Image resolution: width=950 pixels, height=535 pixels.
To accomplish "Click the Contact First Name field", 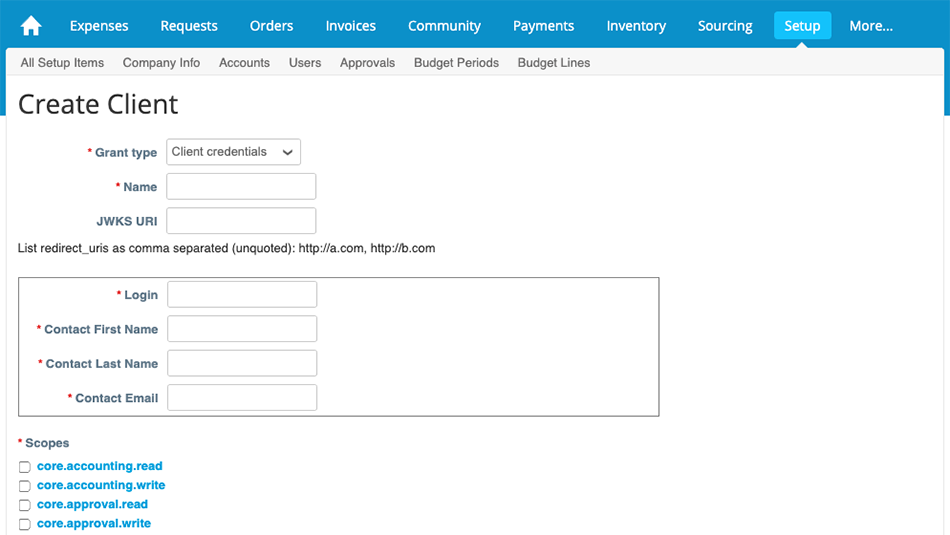I will (x=242, y=329).
